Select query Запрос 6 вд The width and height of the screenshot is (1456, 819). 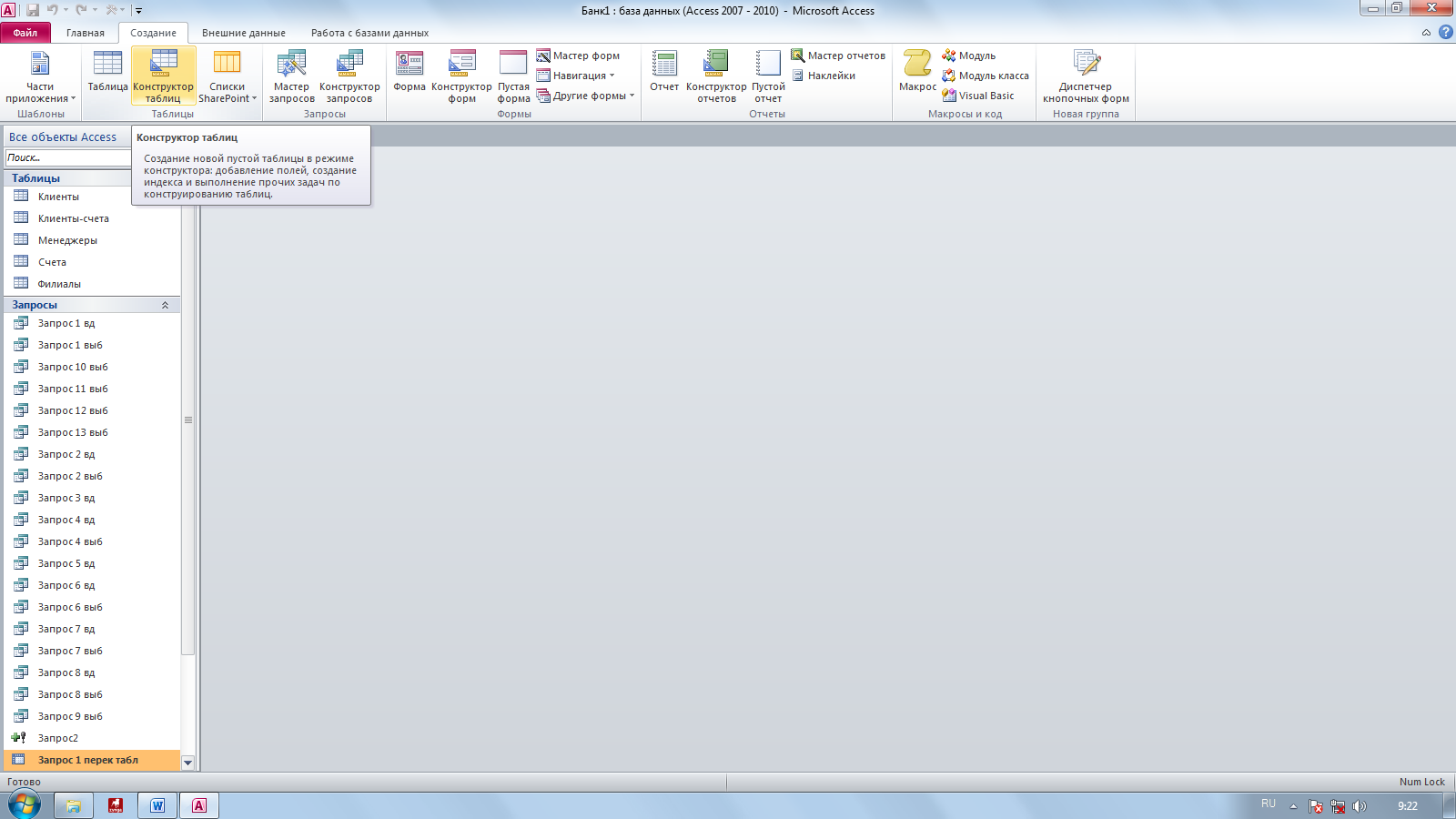pyautogui.click(x=92, y=585)
